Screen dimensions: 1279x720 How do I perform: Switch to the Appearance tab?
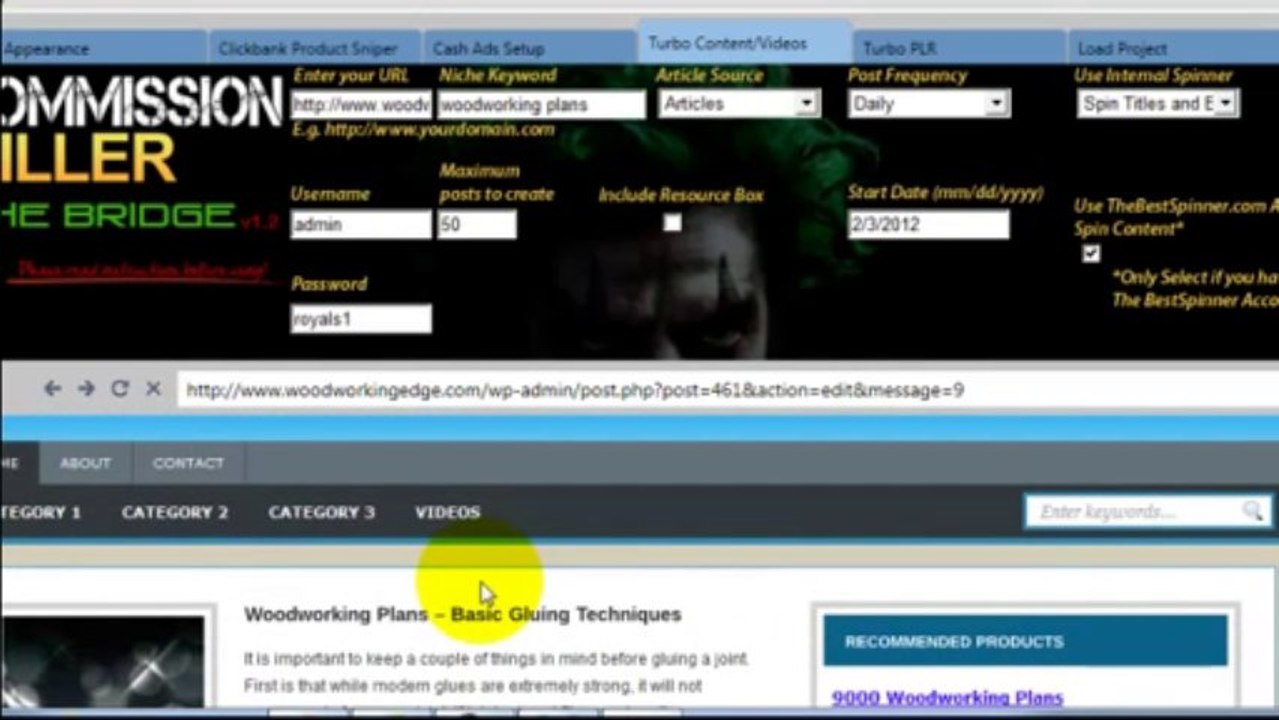(103, 48)
